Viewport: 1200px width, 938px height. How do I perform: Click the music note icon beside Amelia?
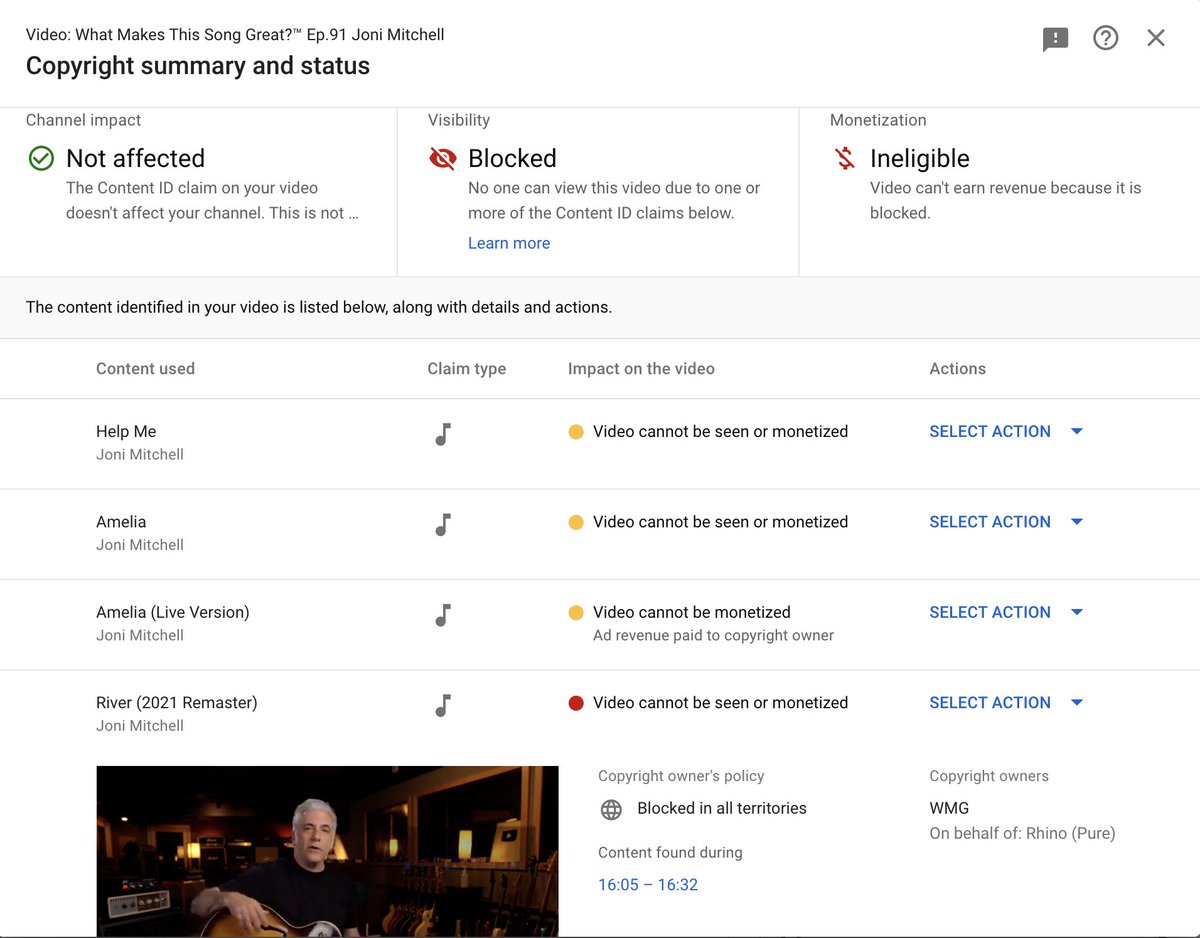click(442, 524)
